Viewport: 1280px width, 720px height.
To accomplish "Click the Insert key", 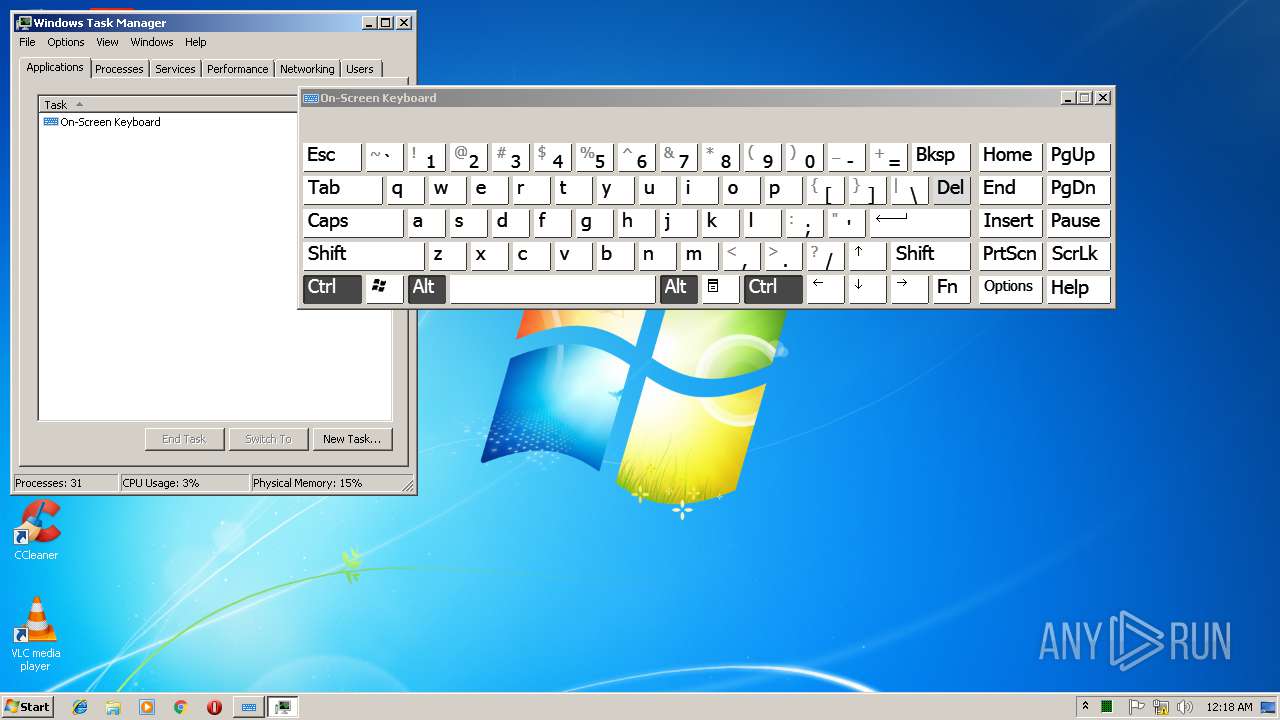I will pos(1010,222).
